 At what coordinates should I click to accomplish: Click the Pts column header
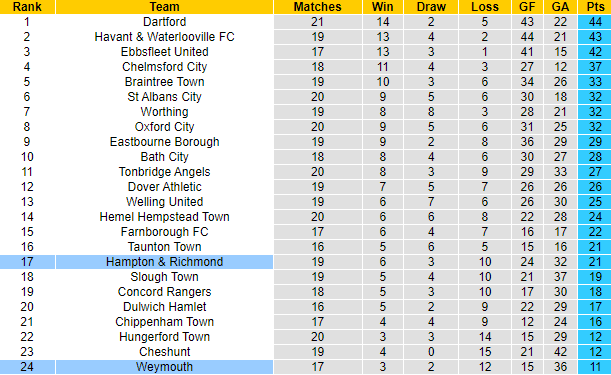595,7
